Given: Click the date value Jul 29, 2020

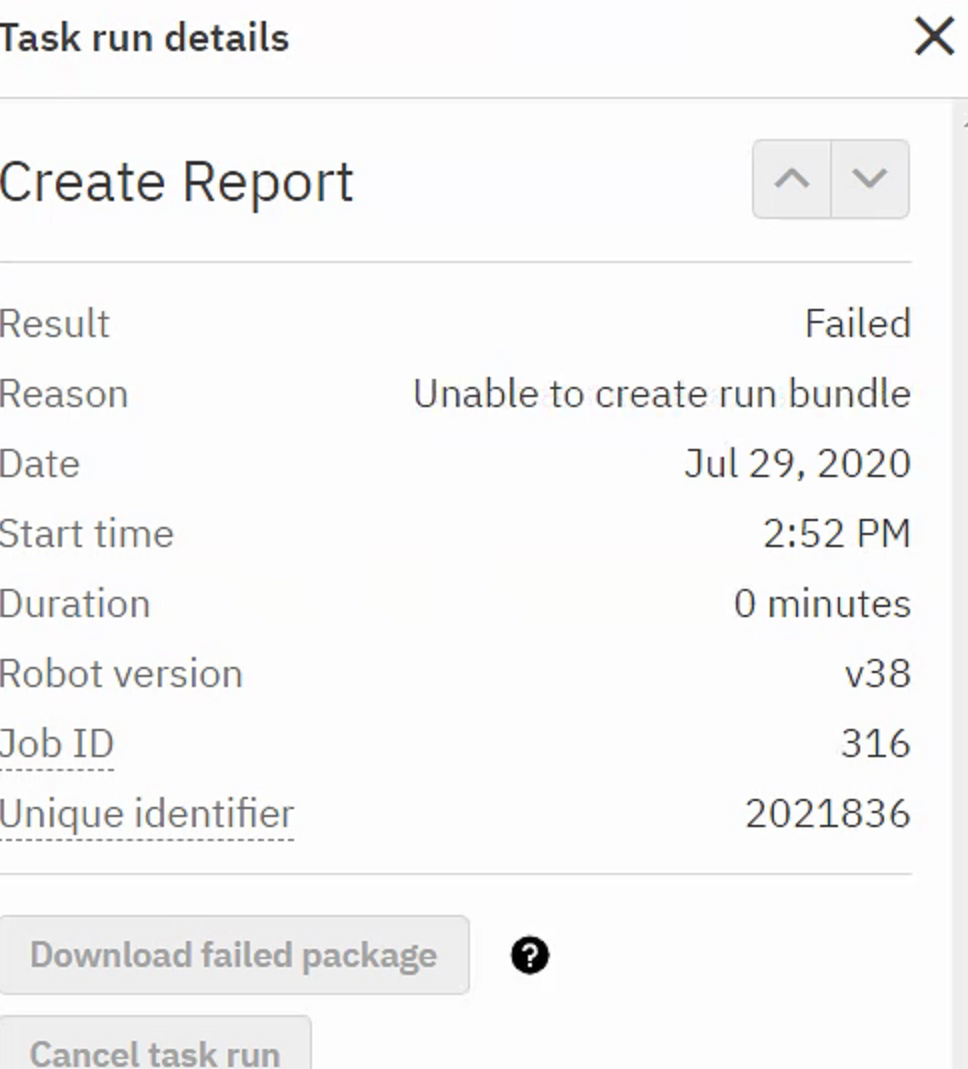Looking at the screenshot, I should coord(797,464).
